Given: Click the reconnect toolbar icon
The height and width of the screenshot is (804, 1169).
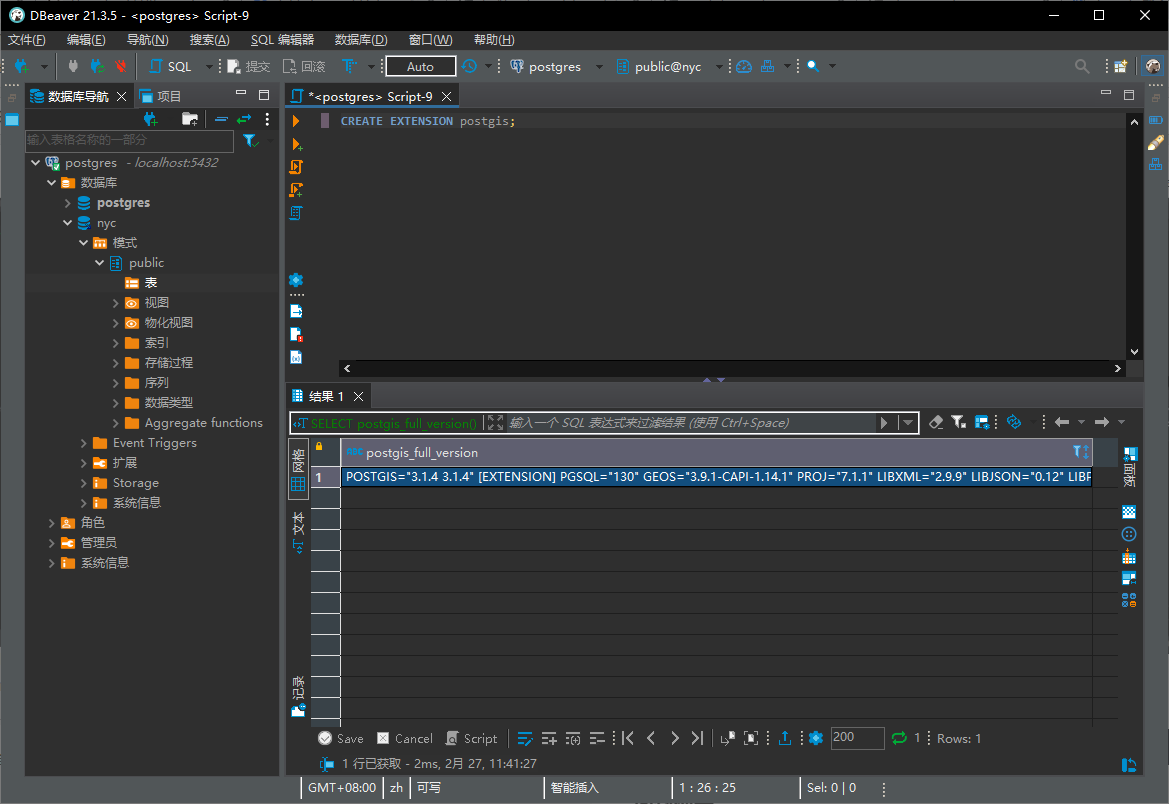Looking at the screenshot, I should (x=97, y=66).
